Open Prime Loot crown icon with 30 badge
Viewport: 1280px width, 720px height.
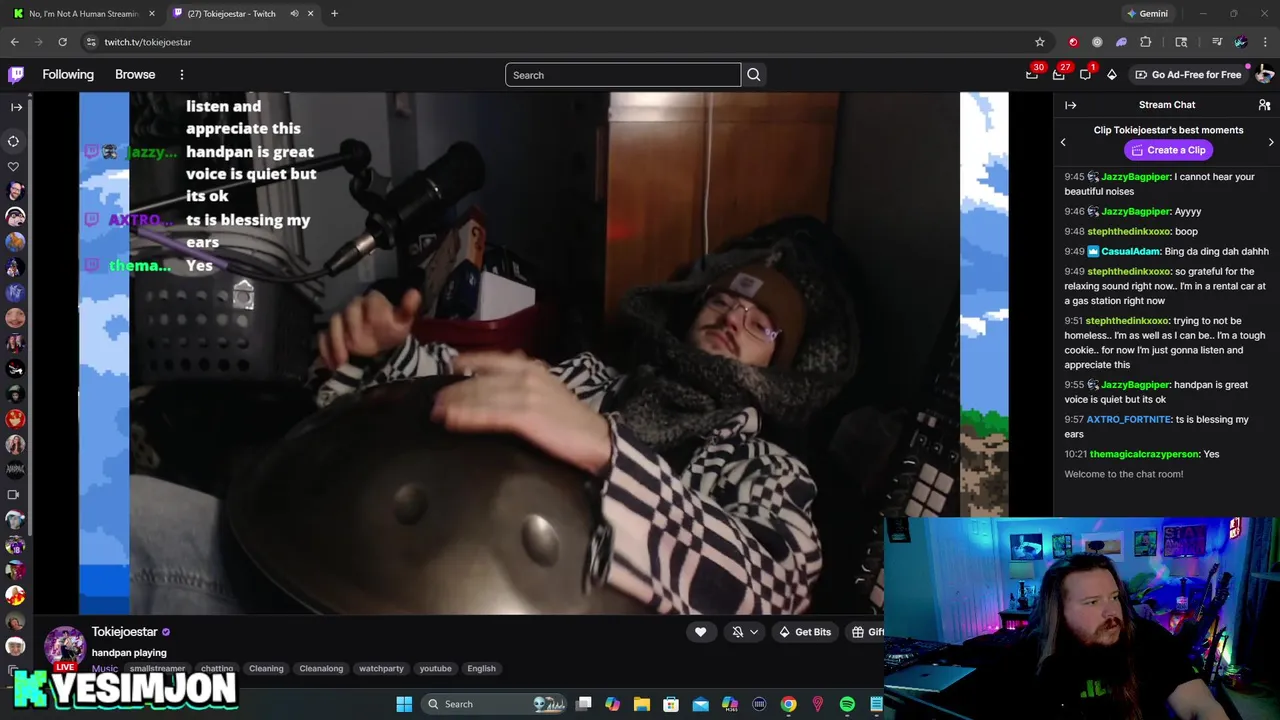pos(1032,74)
